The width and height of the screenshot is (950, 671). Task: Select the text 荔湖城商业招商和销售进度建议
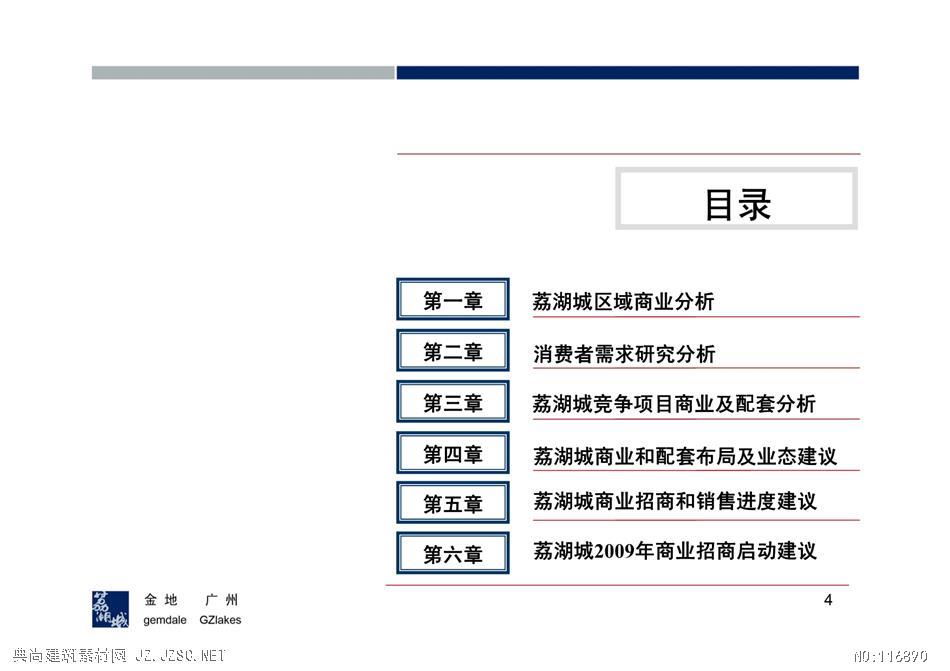tap(675, 501)
